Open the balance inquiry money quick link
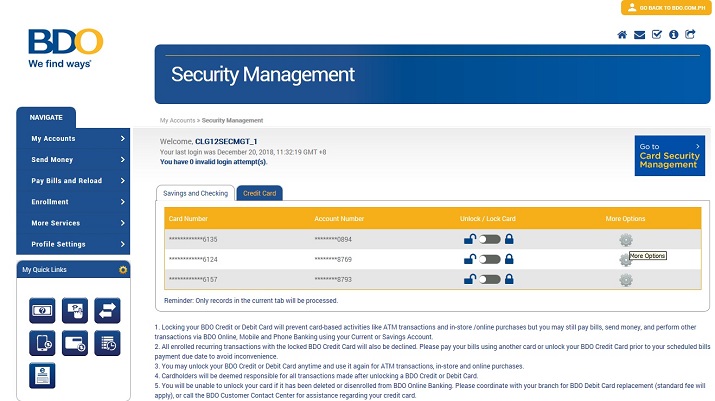 pyautogui.click(x=42, y=311)
